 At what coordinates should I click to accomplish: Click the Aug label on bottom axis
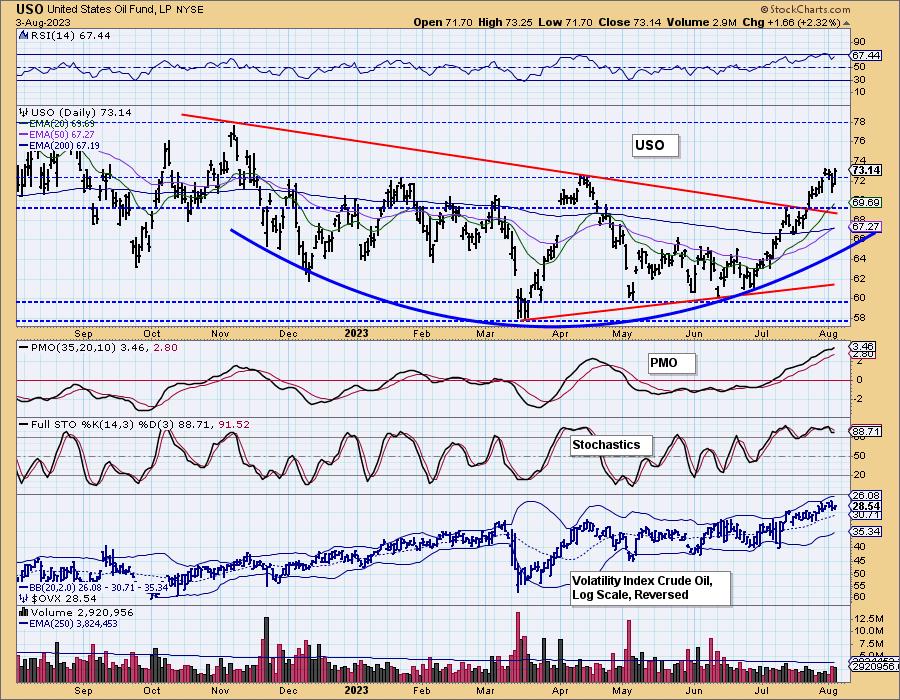pos(828,690)
